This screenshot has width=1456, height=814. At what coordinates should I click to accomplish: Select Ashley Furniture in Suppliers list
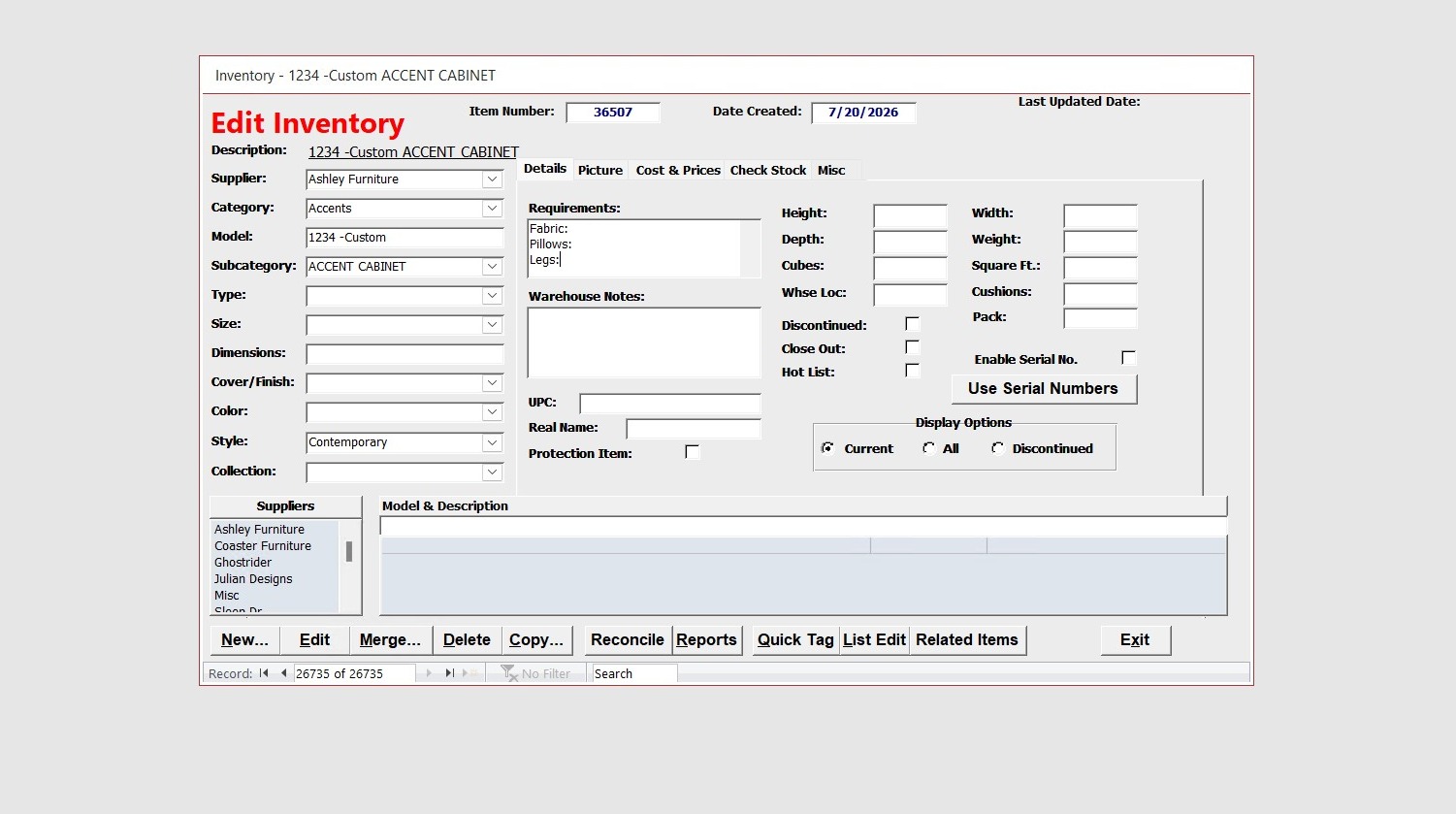259,530
